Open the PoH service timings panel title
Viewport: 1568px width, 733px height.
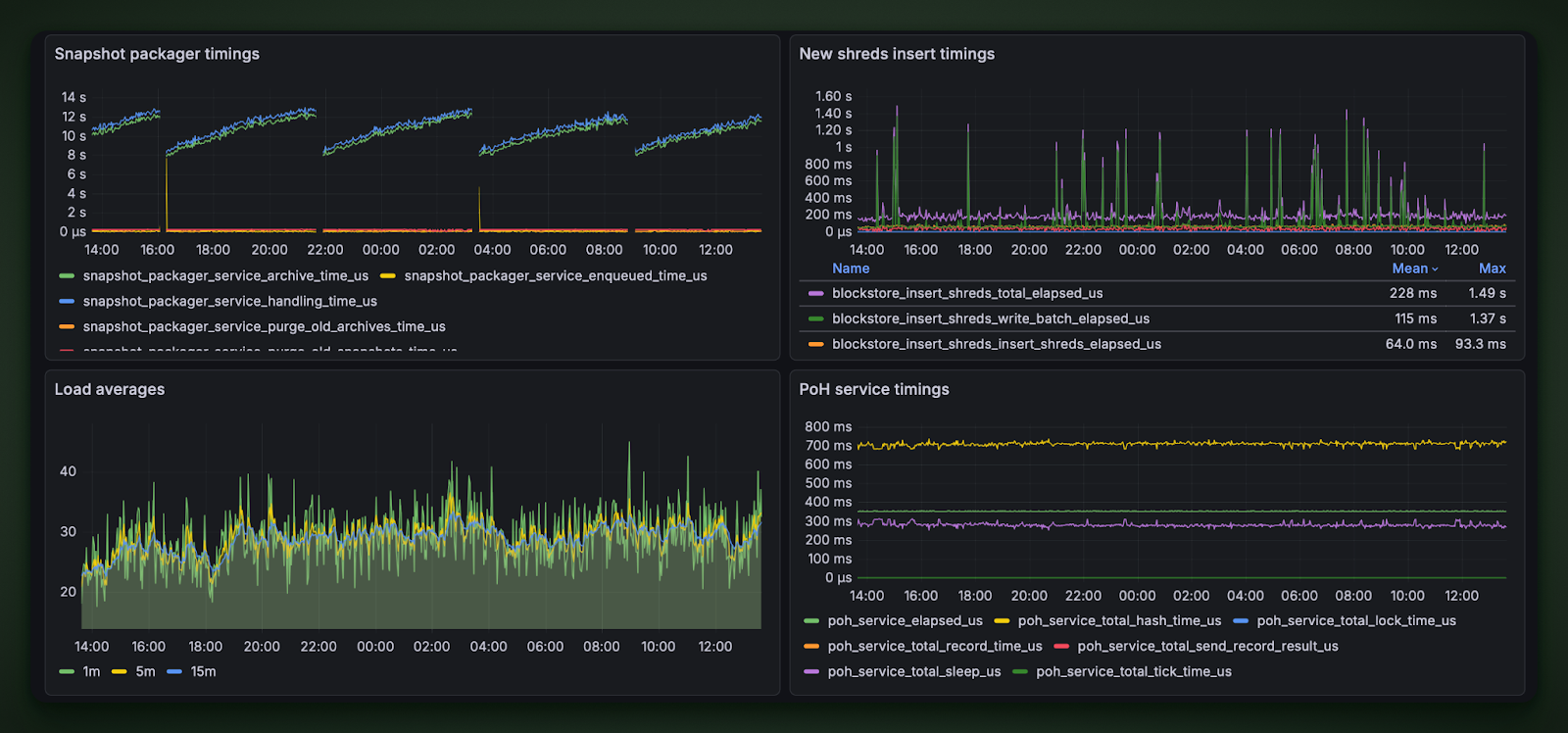(874, 389)
